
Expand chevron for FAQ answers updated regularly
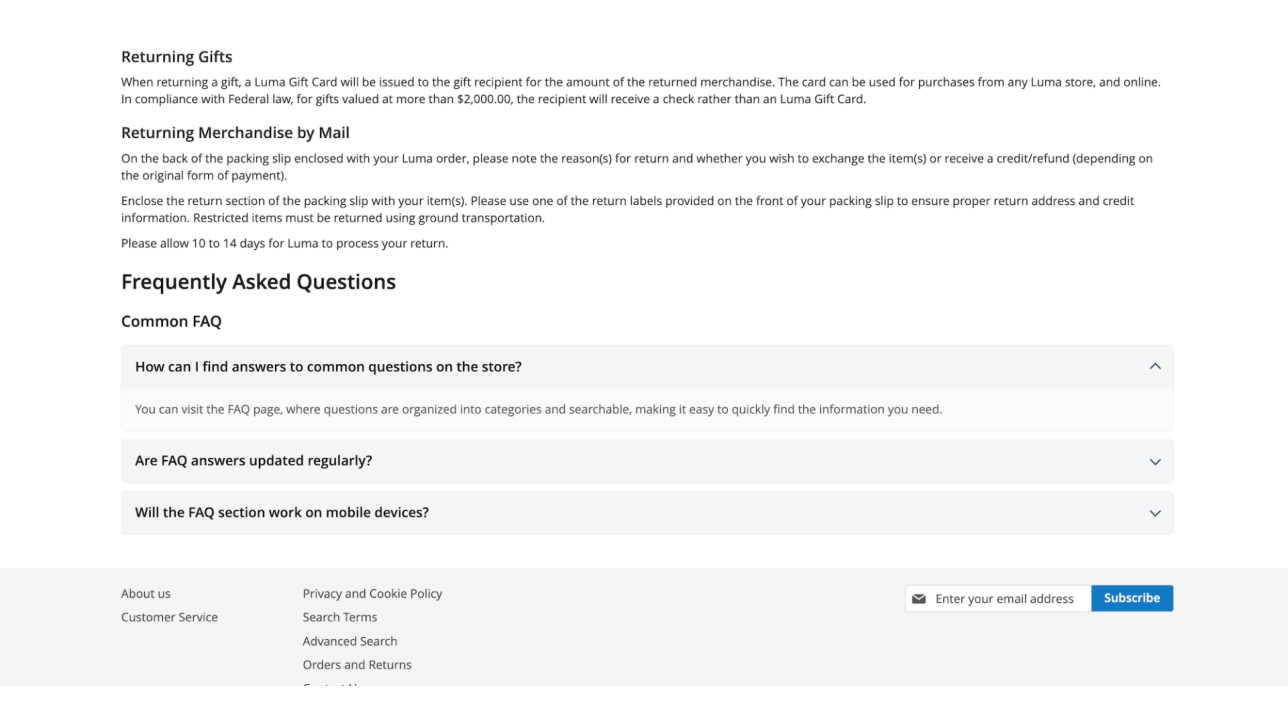tap(1155, 462)
